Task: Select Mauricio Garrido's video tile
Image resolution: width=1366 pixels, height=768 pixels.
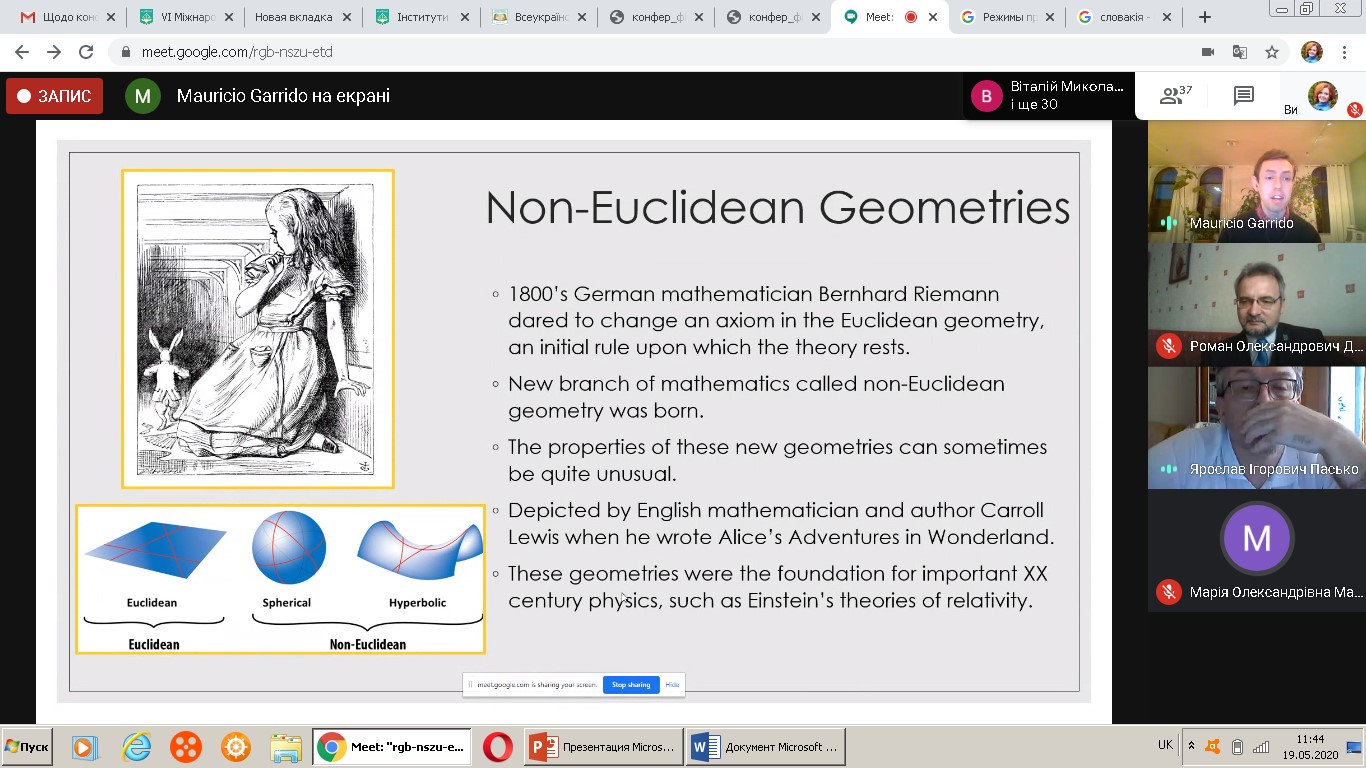Action: point(1256,181)
